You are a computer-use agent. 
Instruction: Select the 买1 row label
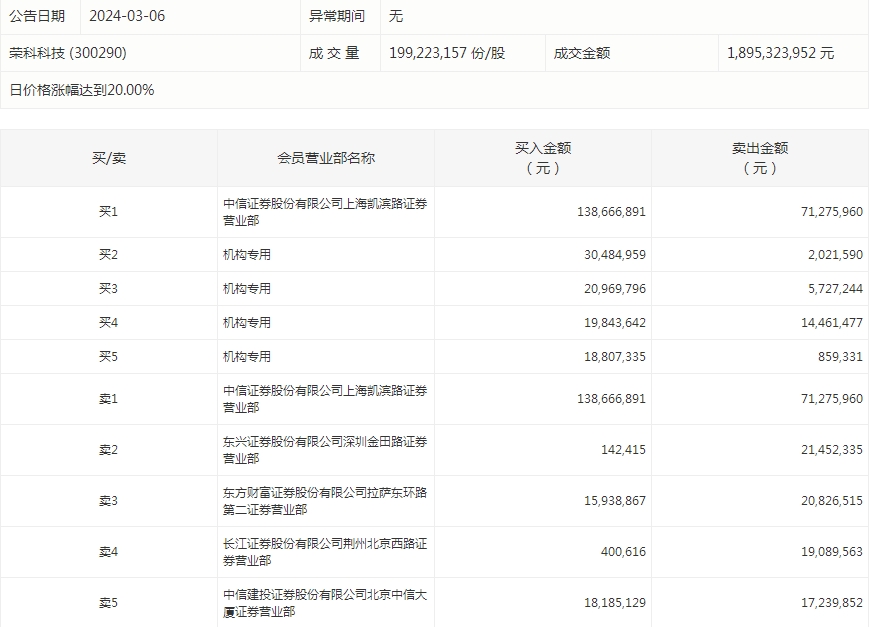coord(108,212)
